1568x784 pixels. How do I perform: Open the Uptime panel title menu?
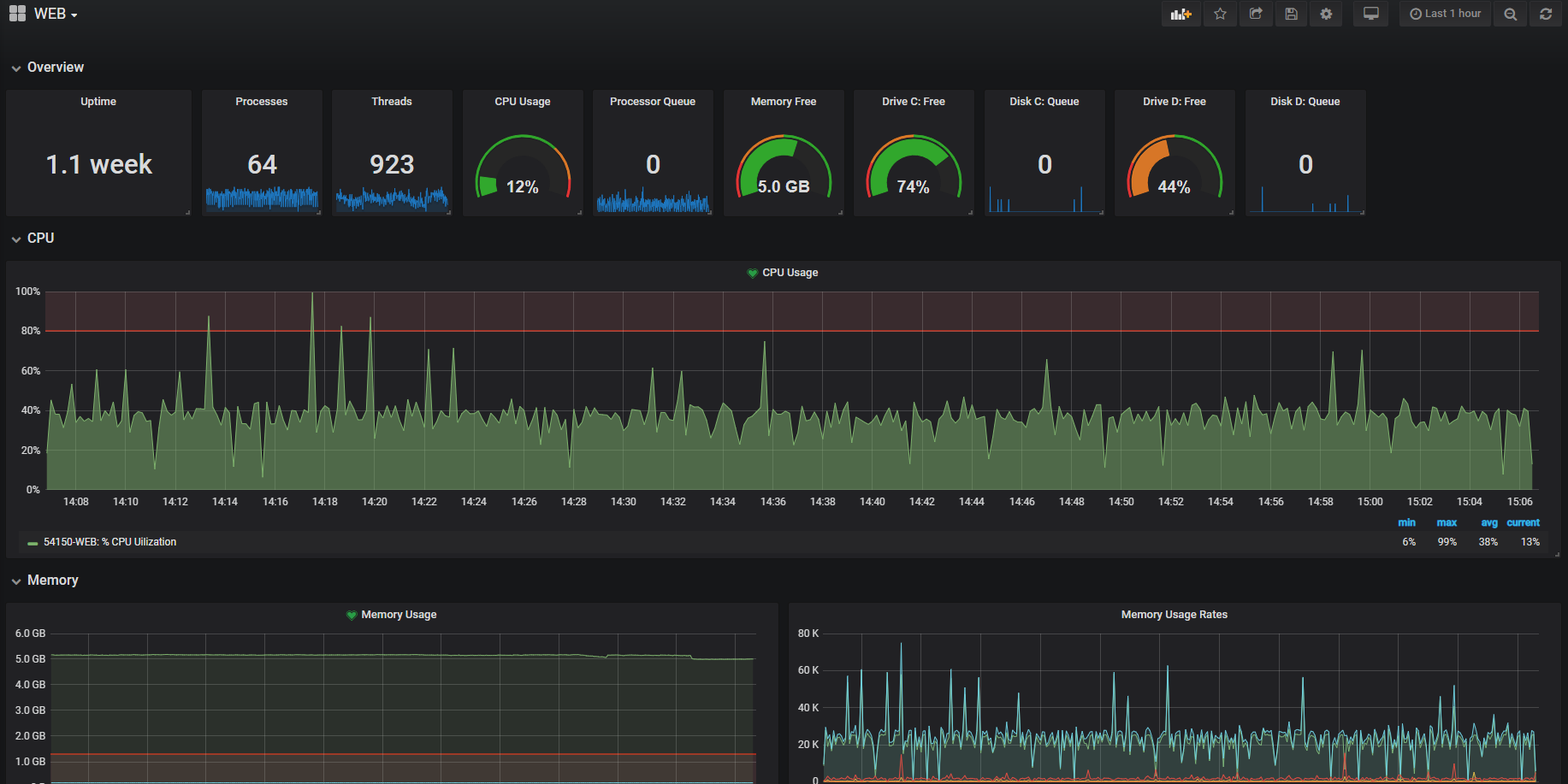98,102
